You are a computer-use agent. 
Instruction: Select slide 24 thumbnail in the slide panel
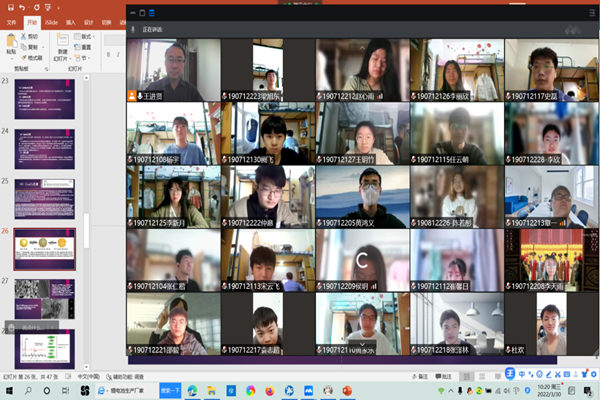44,147
